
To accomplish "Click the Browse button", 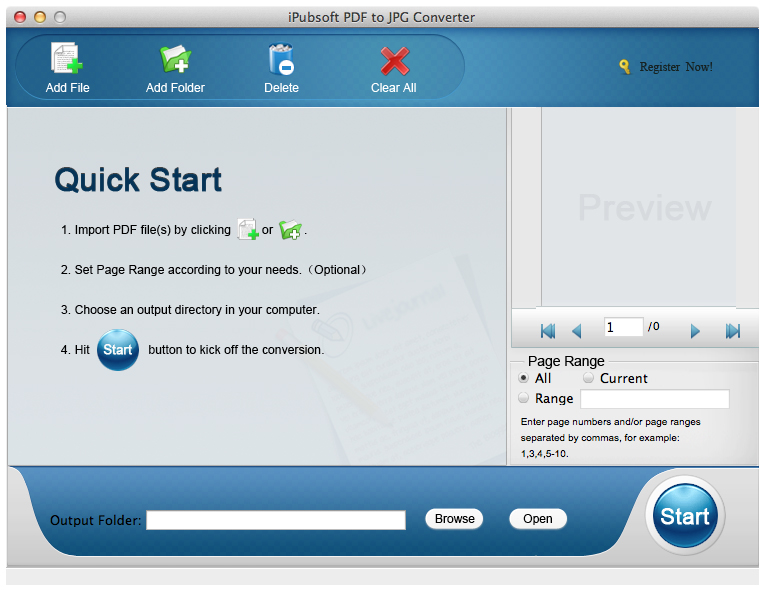I will click(x=454, y=519).
